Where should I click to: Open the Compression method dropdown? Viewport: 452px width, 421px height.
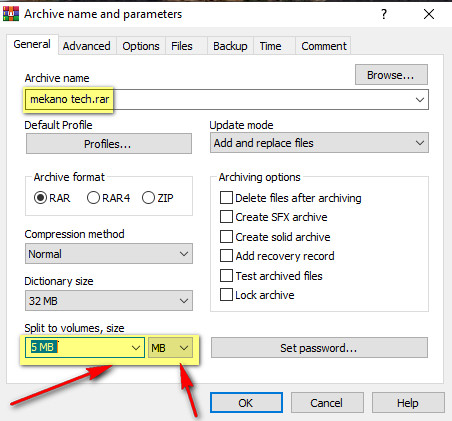coord(109,254)
